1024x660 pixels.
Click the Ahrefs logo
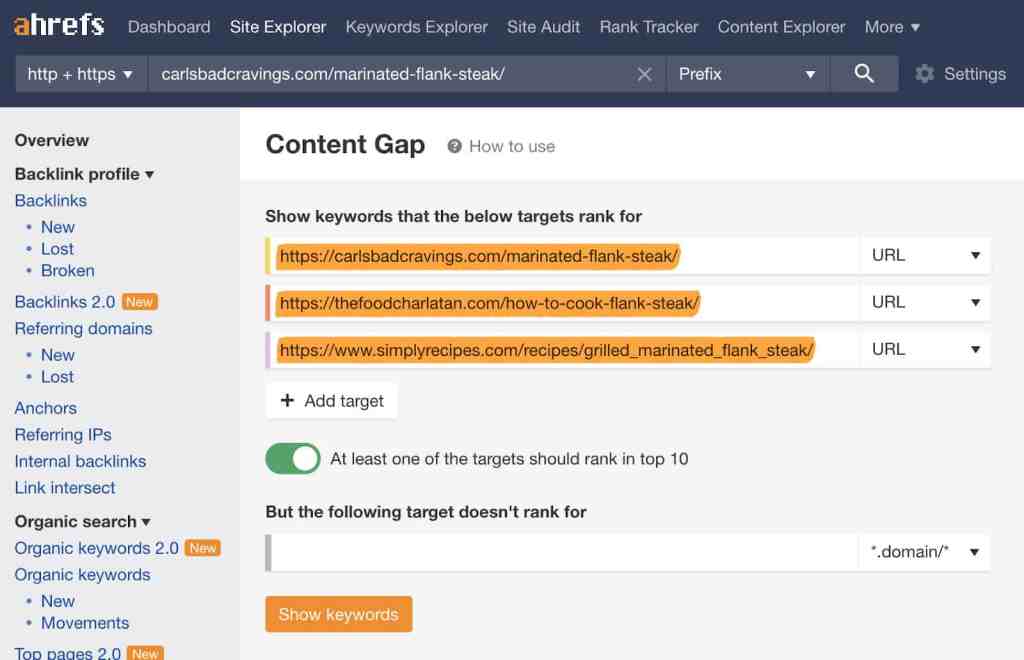pyautogui.click(x=57, y=26)
